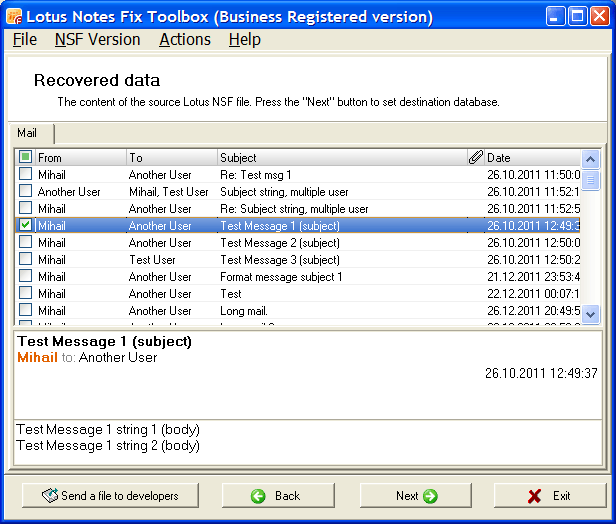Image resolution: width=616 pixels, height=524 pixels.
Task: Open the Help menu
Action: pos(244,40)
